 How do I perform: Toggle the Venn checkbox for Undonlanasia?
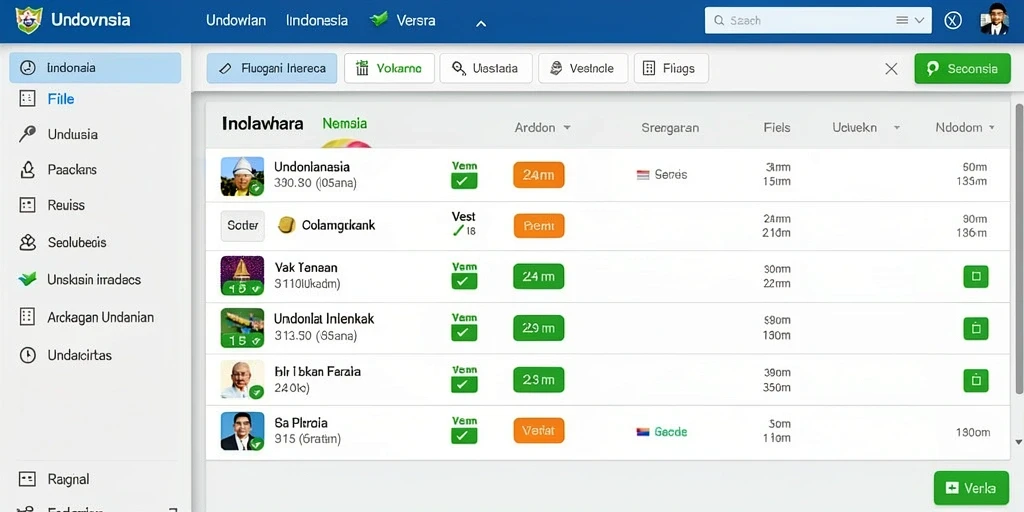coord(464,181)
